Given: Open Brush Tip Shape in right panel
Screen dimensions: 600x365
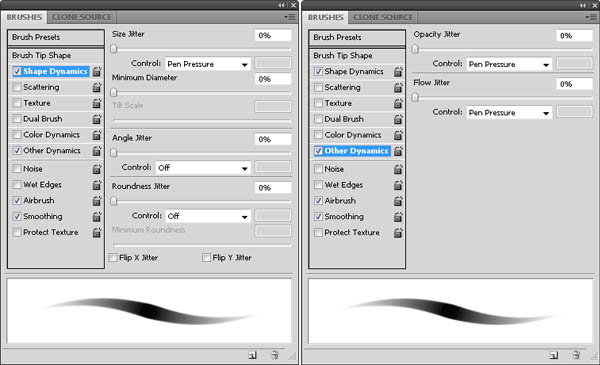Looking at the screenshot, I should click(x=357, y=55).
